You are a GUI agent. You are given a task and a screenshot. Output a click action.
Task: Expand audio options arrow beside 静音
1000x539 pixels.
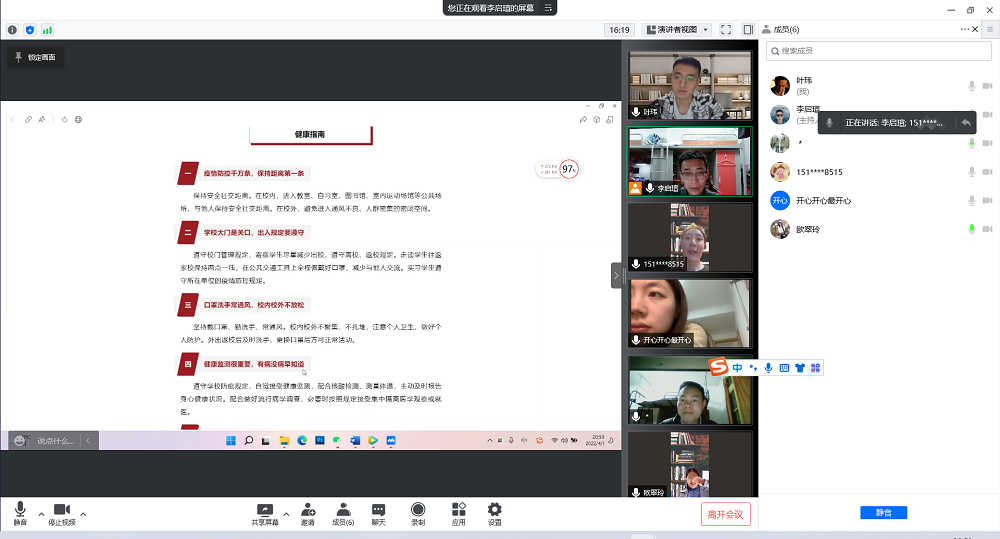[41, 513]
